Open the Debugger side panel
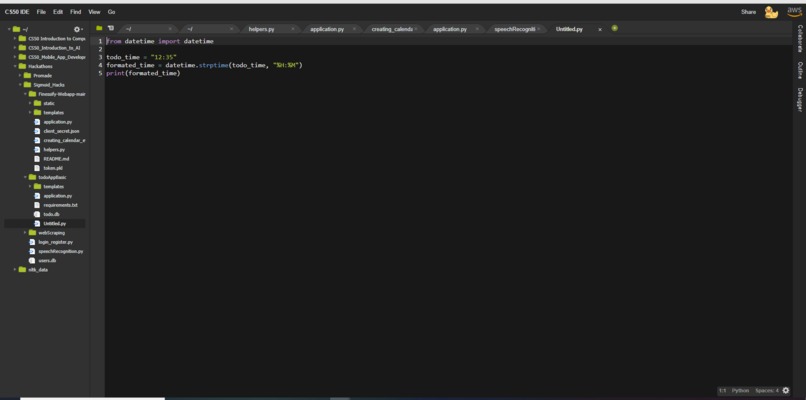 (x=800, y=100)
